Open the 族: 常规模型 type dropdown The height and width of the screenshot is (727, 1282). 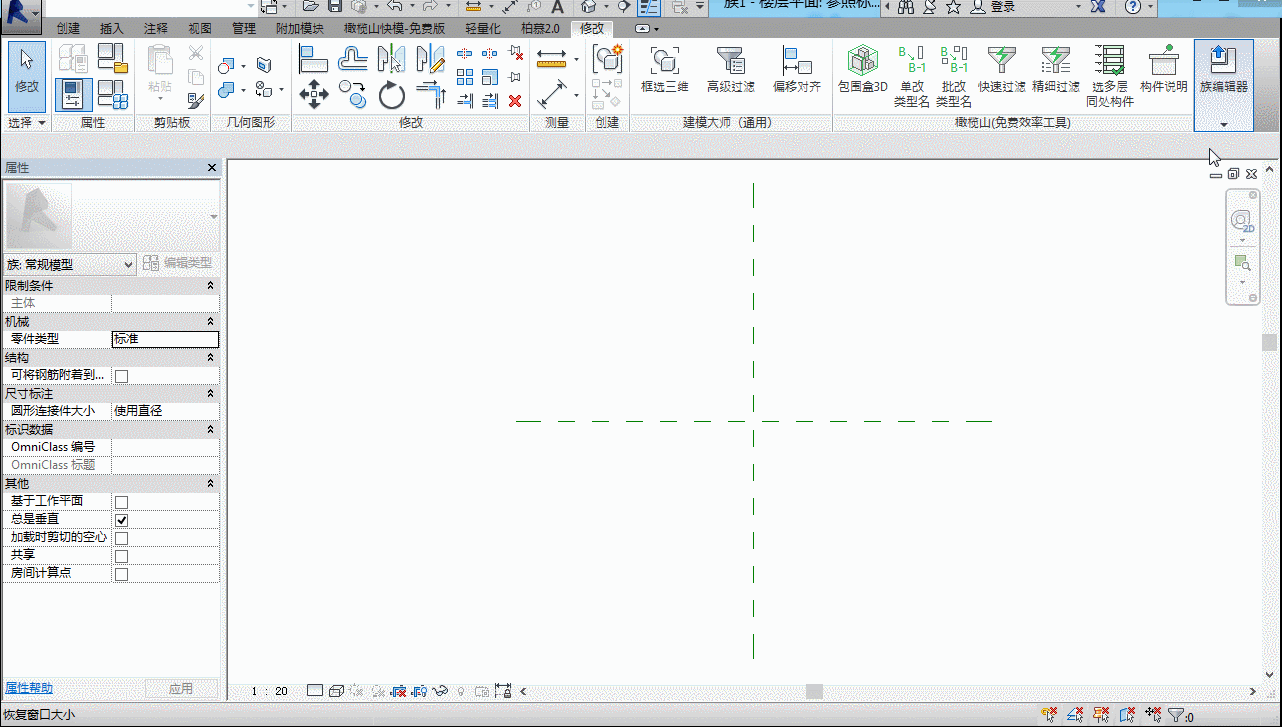(70, 264)
